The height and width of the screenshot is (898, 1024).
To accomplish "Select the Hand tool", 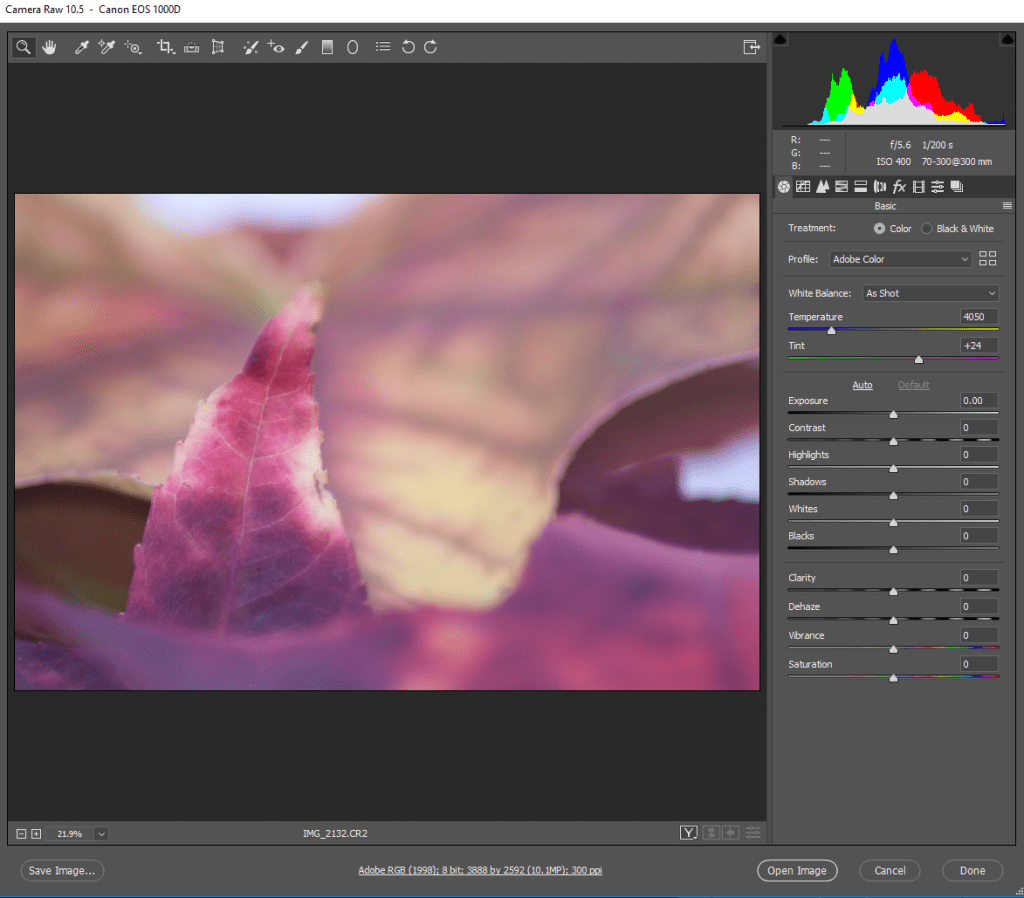I will (48, 47).
